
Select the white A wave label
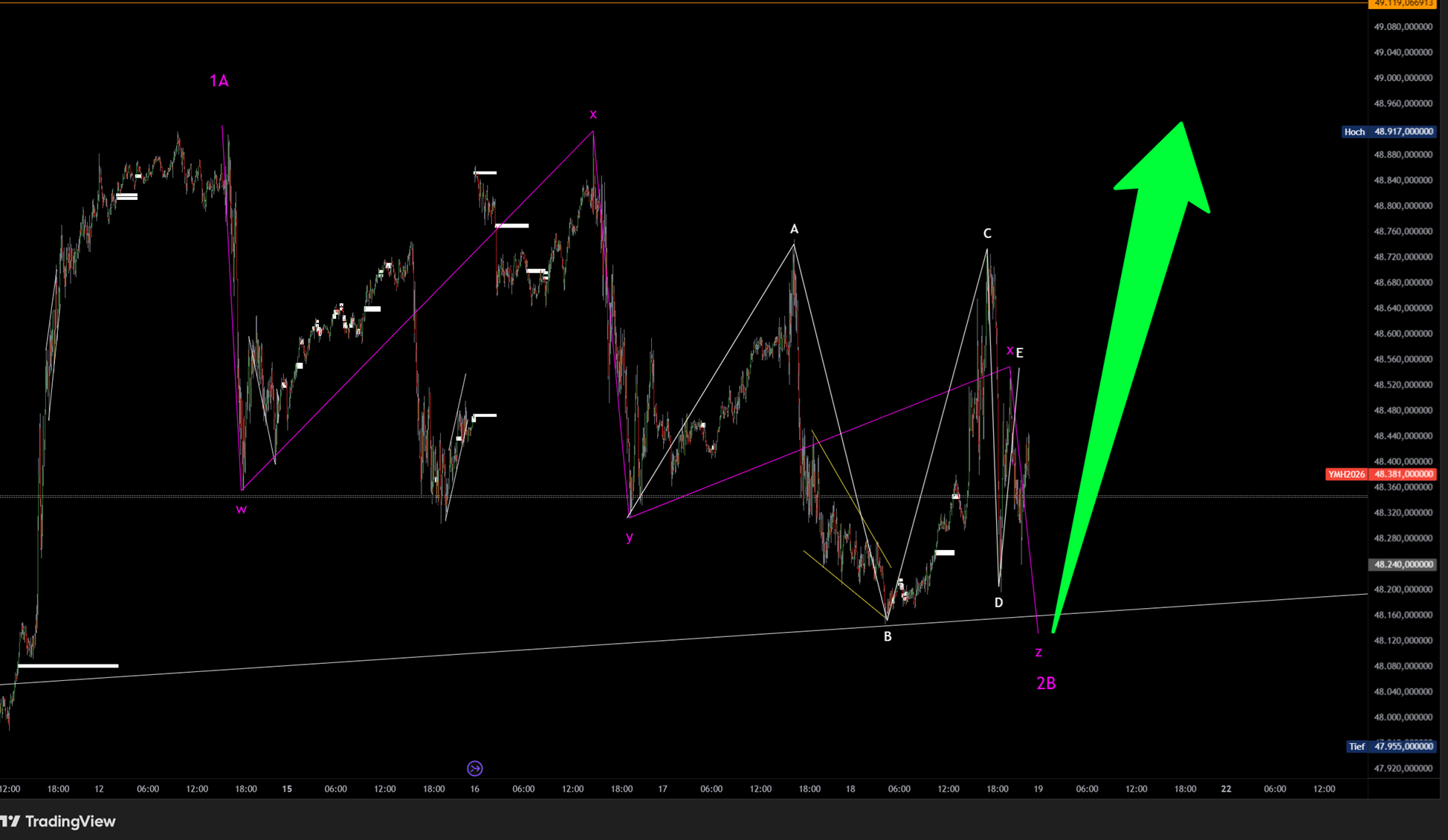[794, 229]
